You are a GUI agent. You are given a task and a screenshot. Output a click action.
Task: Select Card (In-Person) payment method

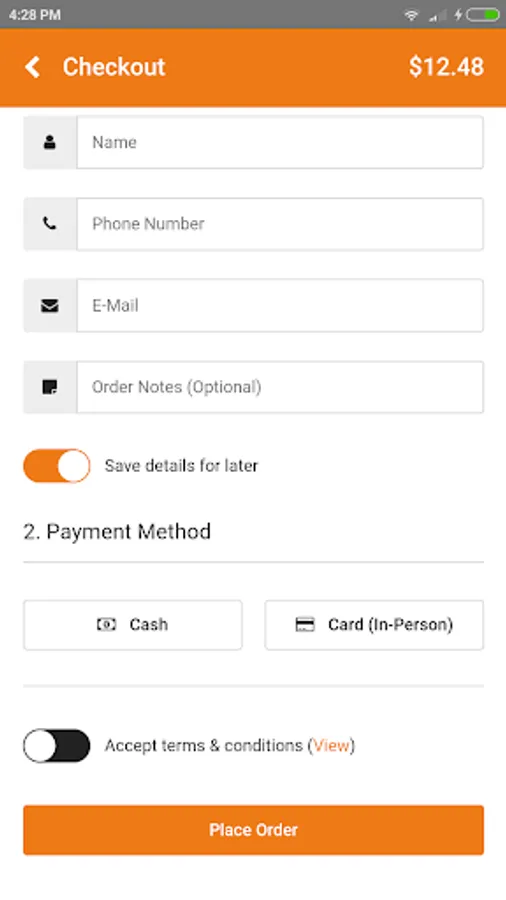click(374, 625)
